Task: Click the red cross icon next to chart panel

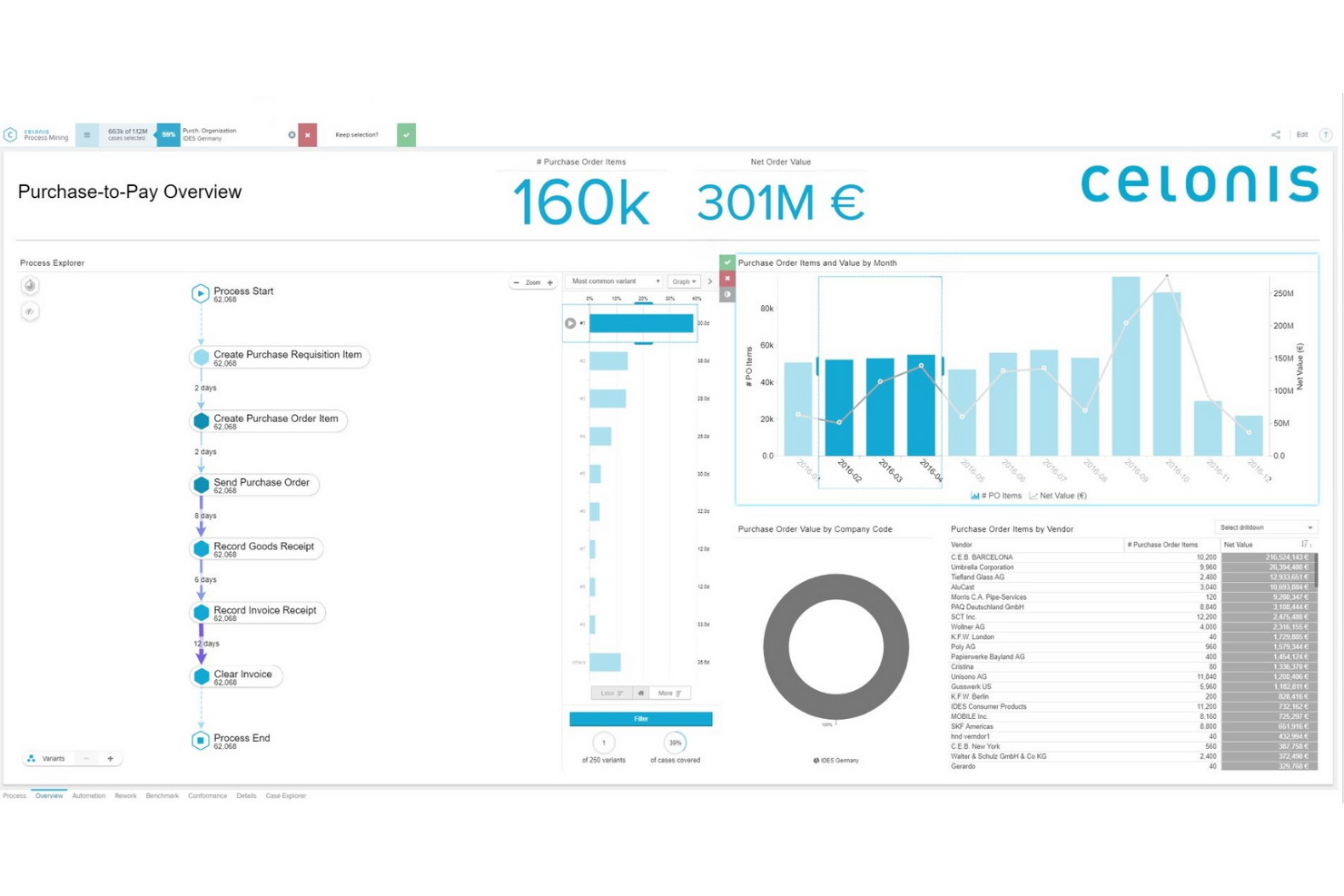Action: (x=726, y=278)
